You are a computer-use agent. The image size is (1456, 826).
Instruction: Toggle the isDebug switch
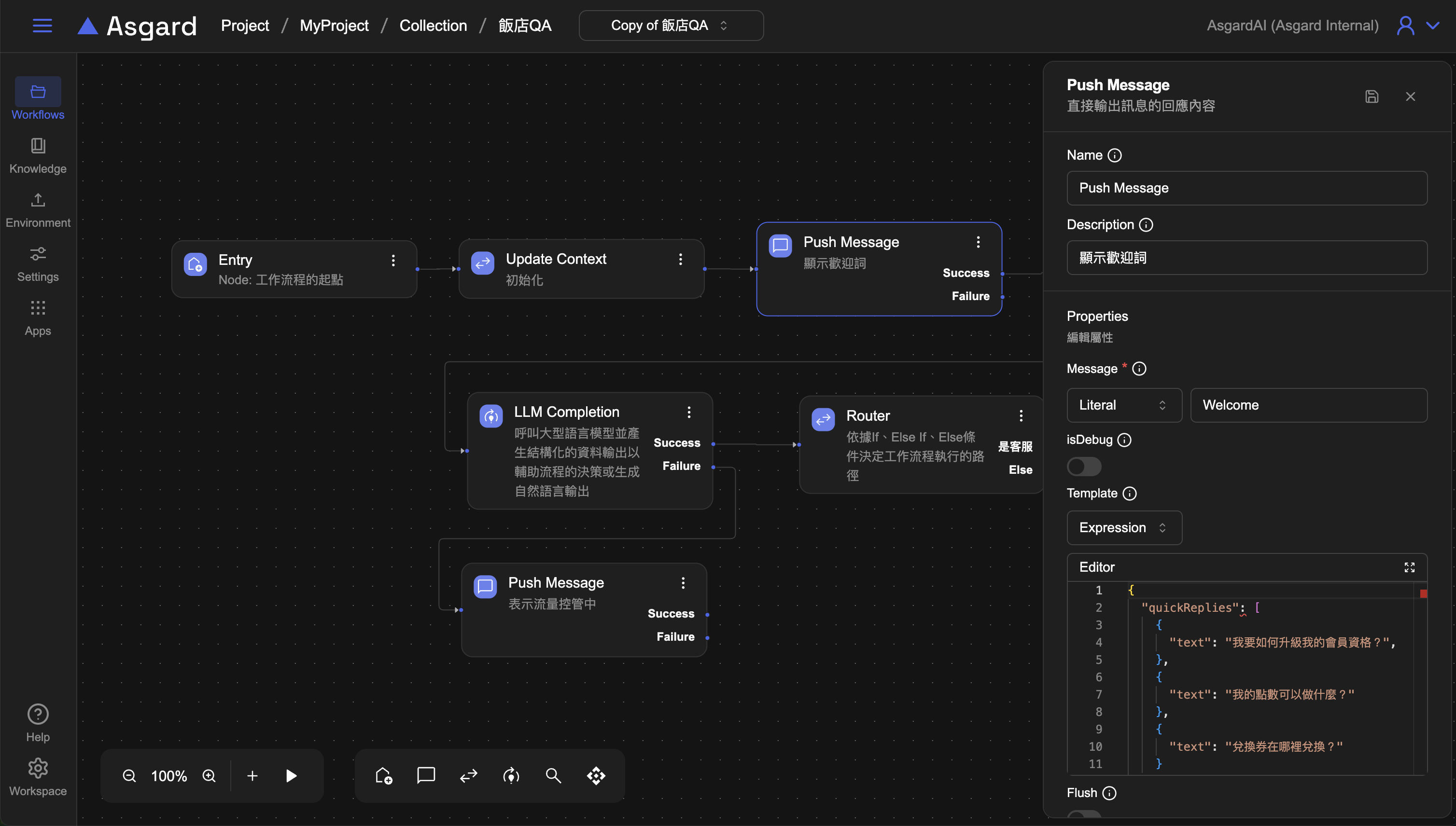pyautogui.click(x=1084, y=467)
